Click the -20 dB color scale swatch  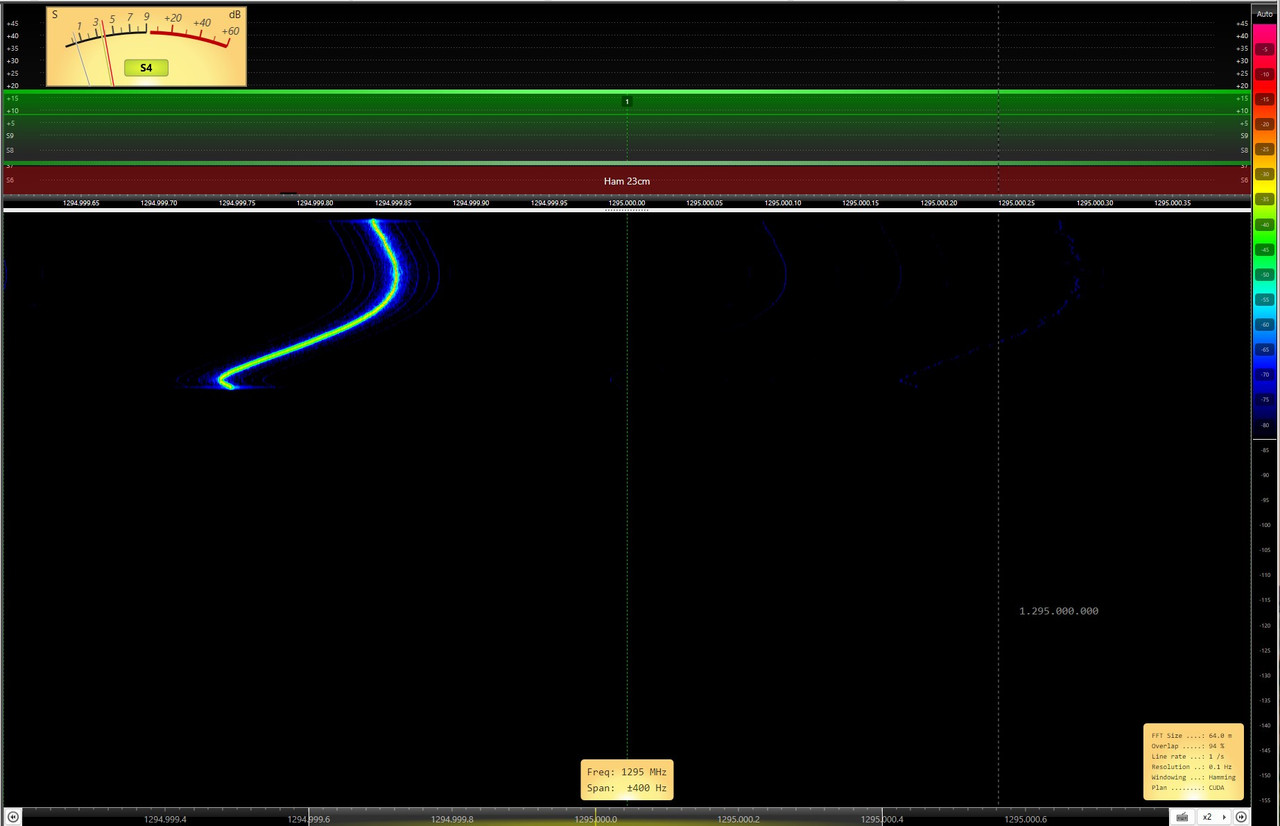tap(1265, 124)
